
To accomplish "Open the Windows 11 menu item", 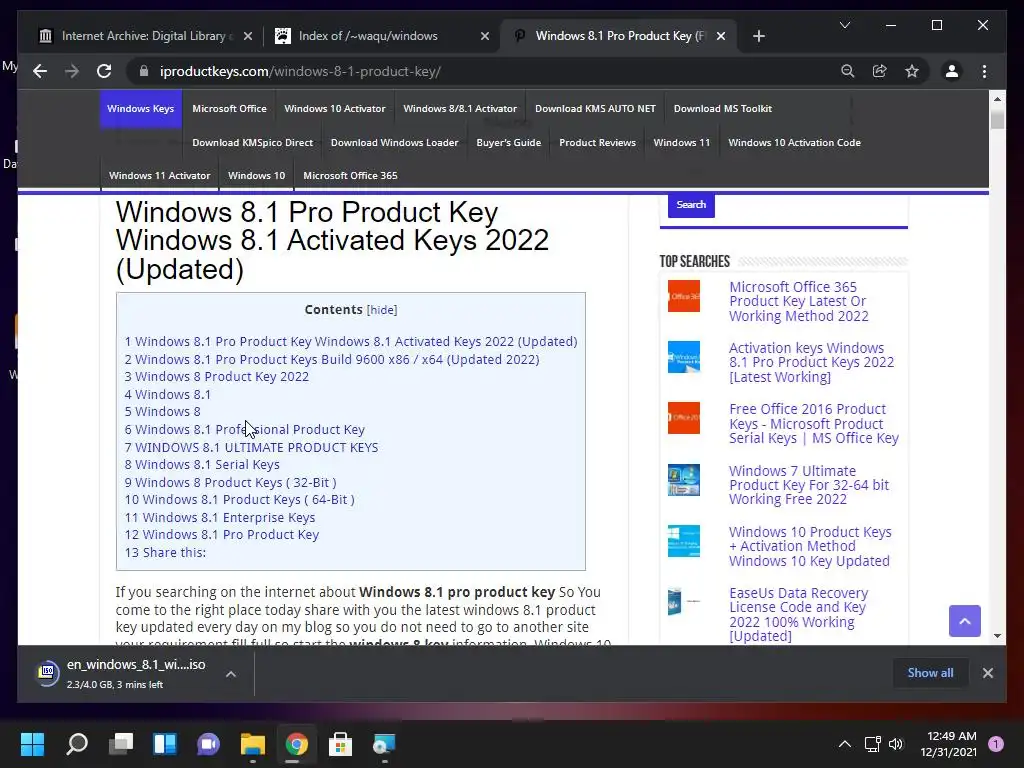I will click(x=681, y=142).
